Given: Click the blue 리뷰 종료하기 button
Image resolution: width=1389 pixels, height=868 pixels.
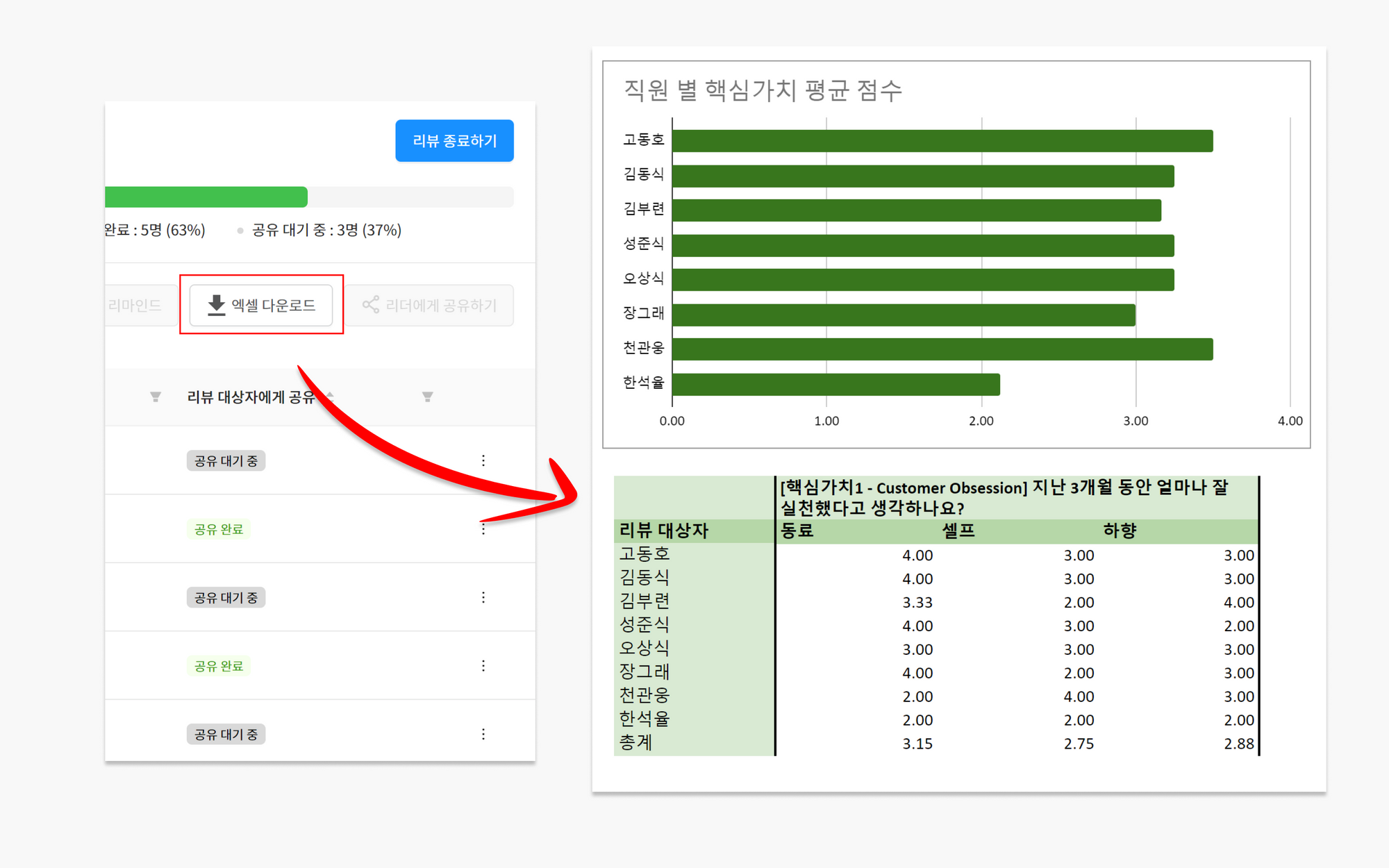Looking at the screenshot, I should [x=454, y=140].
